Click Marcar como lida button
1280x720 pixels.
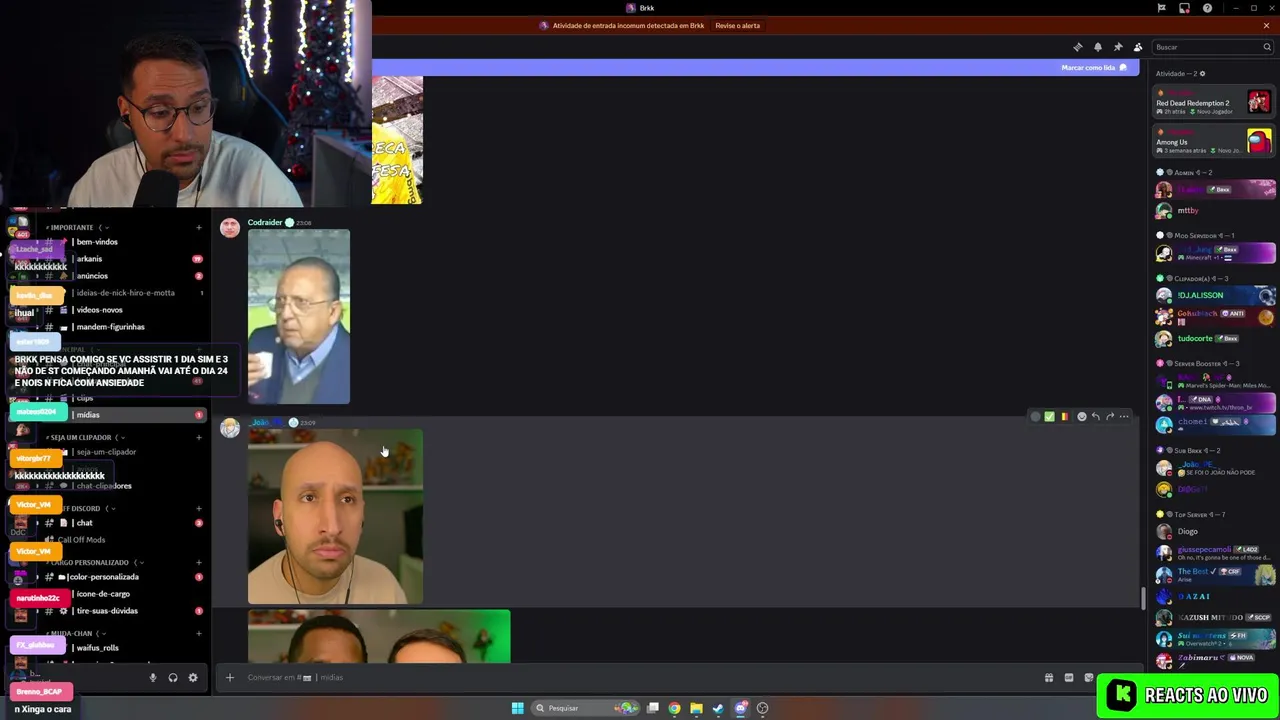(1094, 68)
